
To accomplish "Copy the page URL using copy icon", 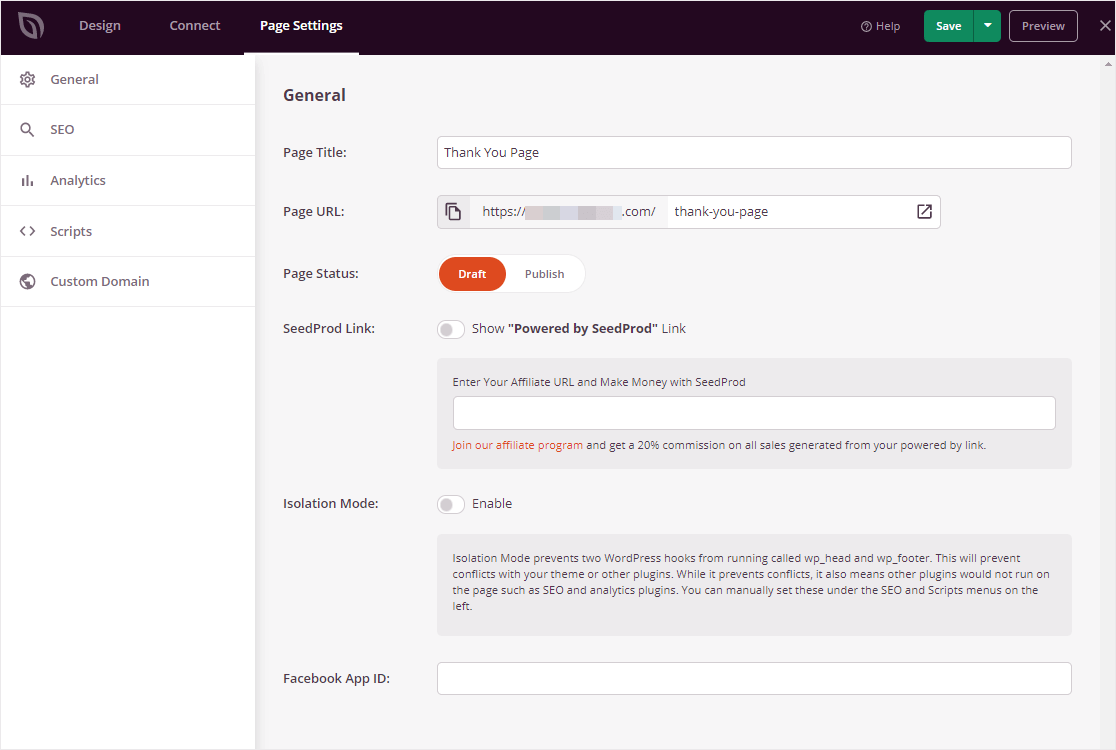I will click(454, 212).
